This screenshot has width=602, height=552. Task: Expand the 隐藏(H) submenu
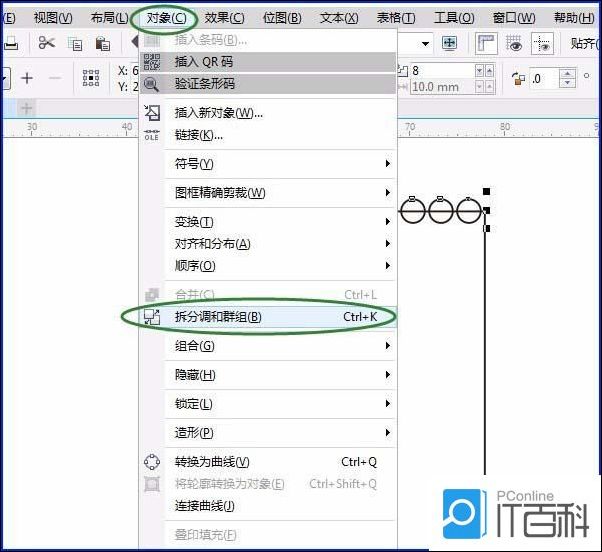tap(268, 375)
